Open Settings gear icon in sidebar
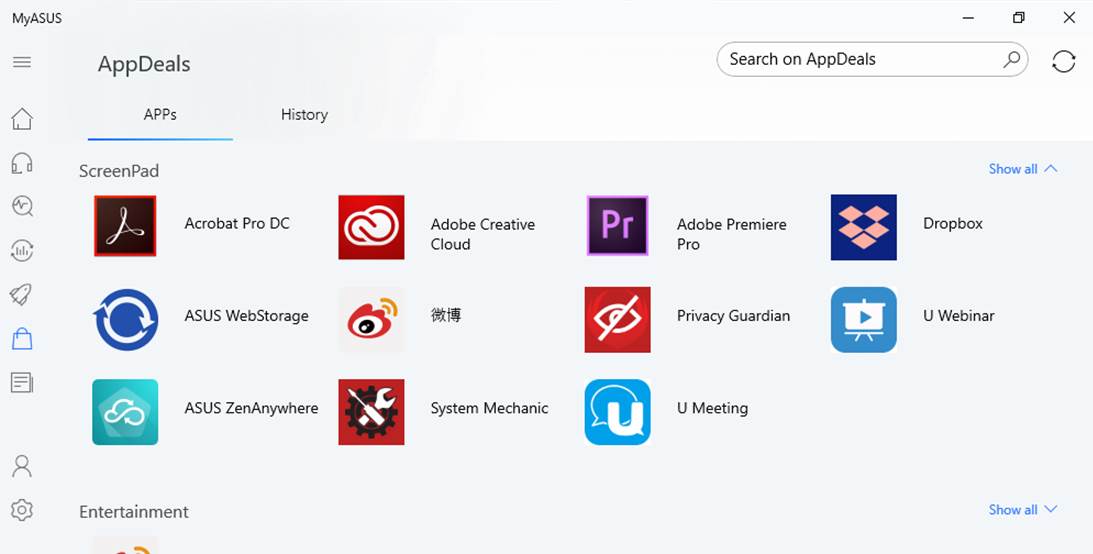This screenshot has width=1093, height=554. 22,510
